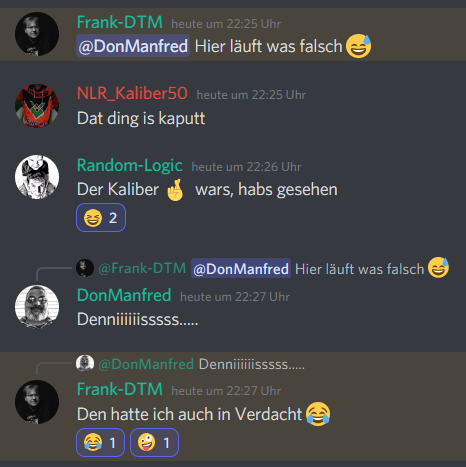Toggle the zany face reaction
The width and height of the screenshot is (466, 467).
click(x=154, y=442)
